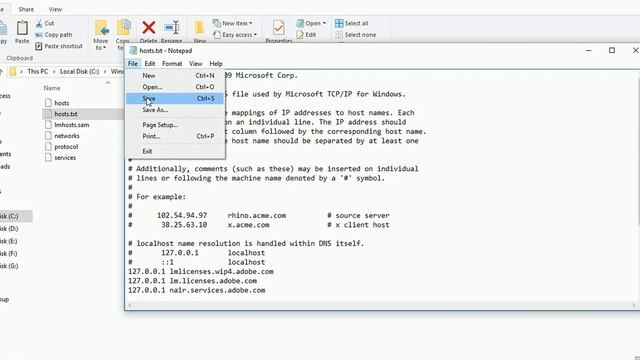Open the Move to dropdown arrow

pyautogui.click(x=104, y=48)
